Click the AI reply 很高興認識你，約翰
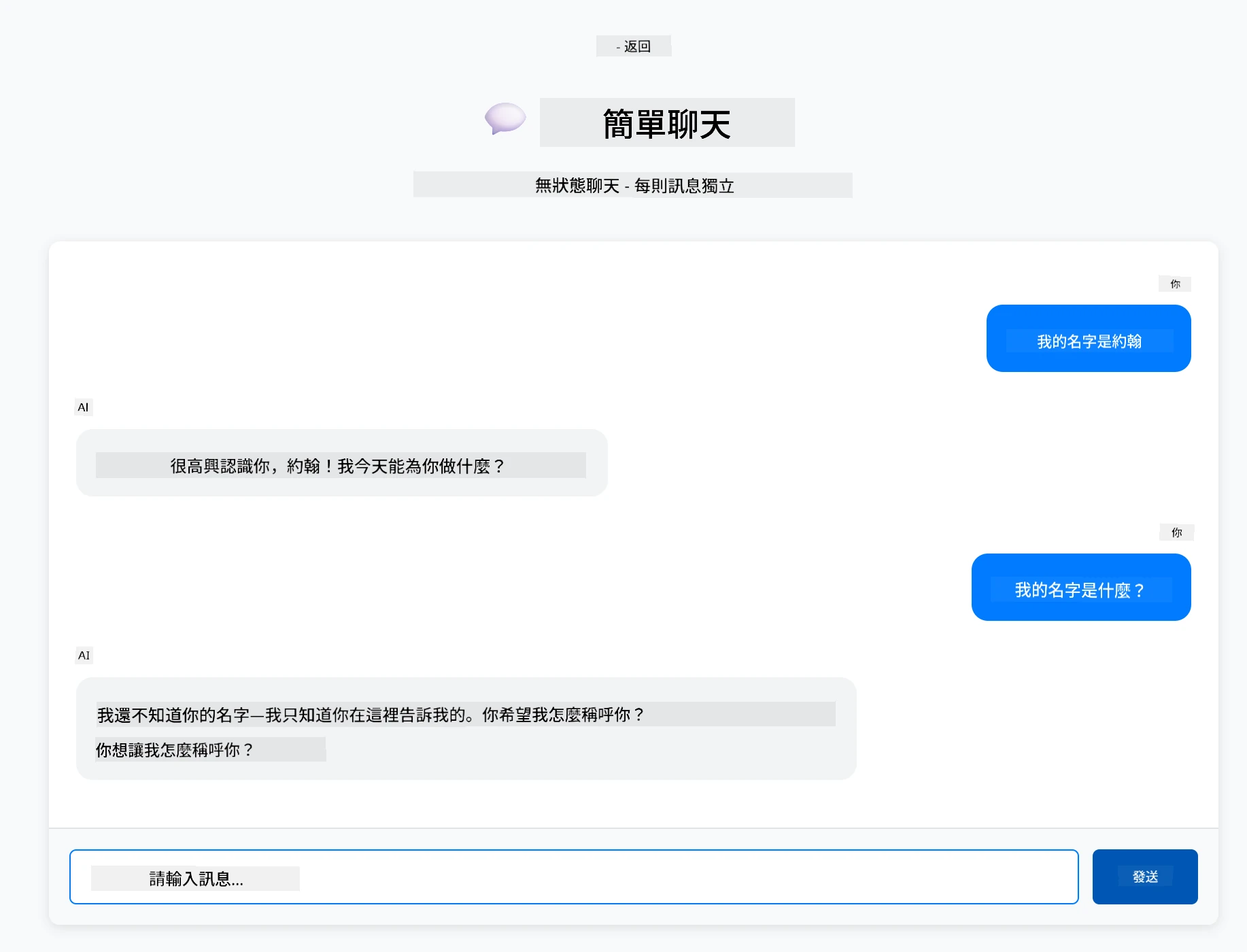This screenshot has width=1247, height=952. pyautogui.click(x=341, y=463)
